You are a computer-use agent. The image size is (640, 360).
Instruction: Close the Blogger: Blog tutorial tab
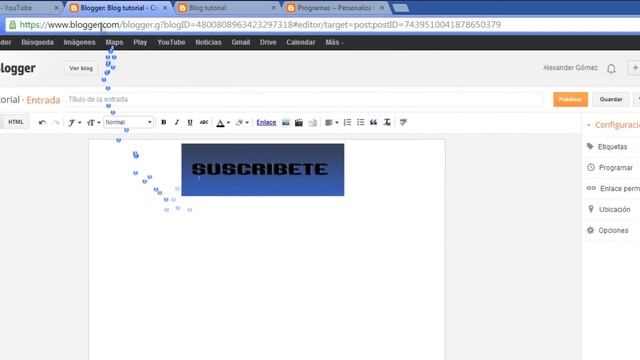click(165, 8)
